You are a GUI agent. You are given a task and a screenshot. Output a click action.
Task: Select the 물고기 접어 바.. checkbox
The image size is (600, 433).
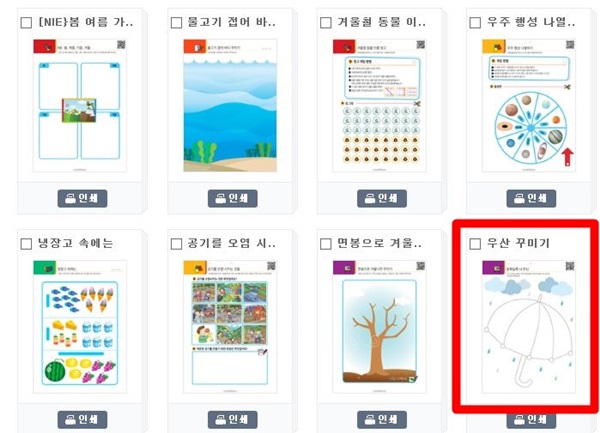176,23
